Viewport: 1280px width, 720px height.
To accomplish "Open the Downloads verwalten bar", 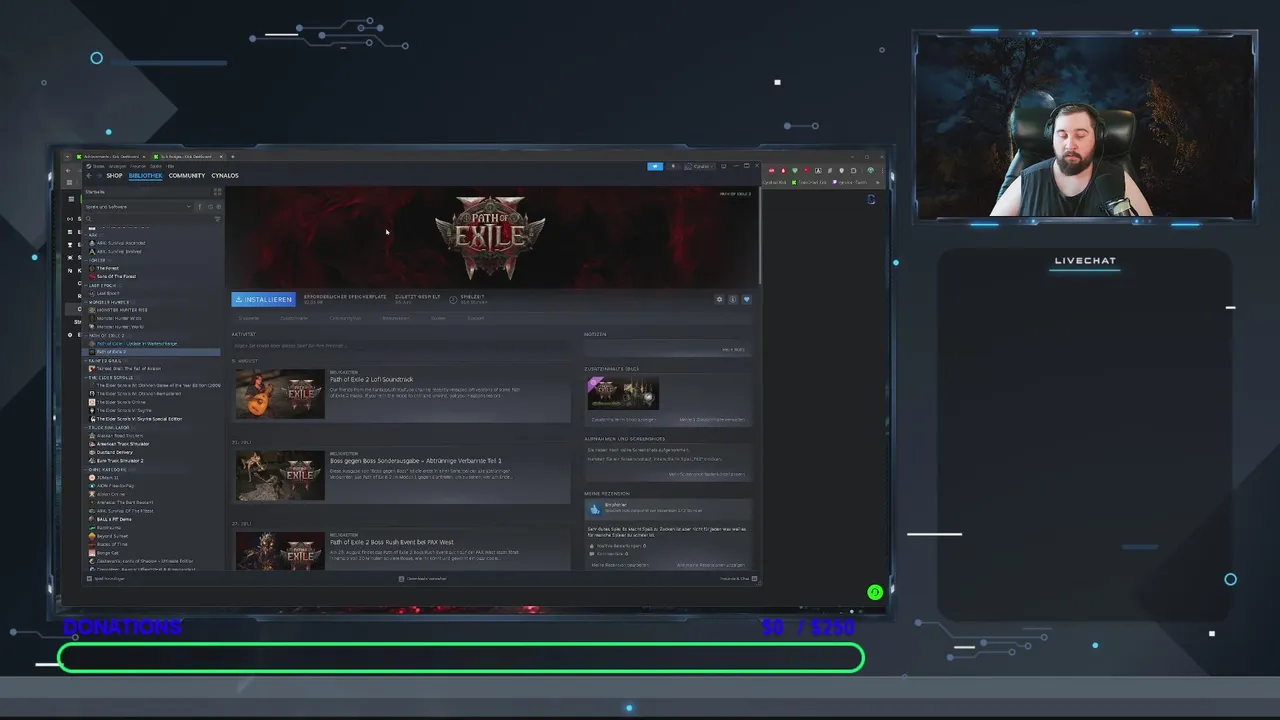I will click(x=423, y=579).
